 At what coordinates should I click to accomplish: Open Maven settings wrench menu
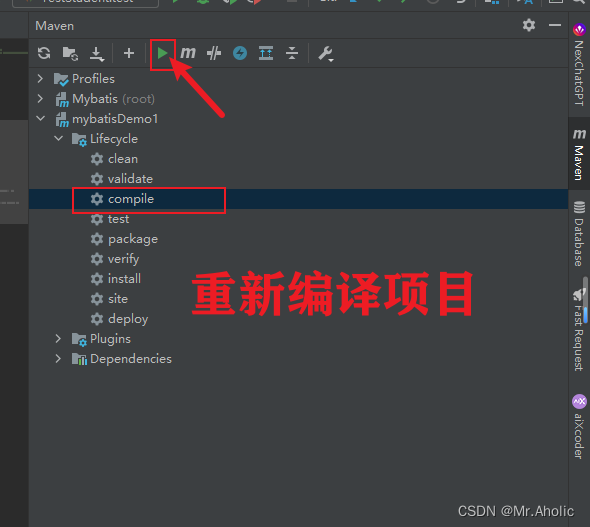pyautogui.click(x=326, y=54)
